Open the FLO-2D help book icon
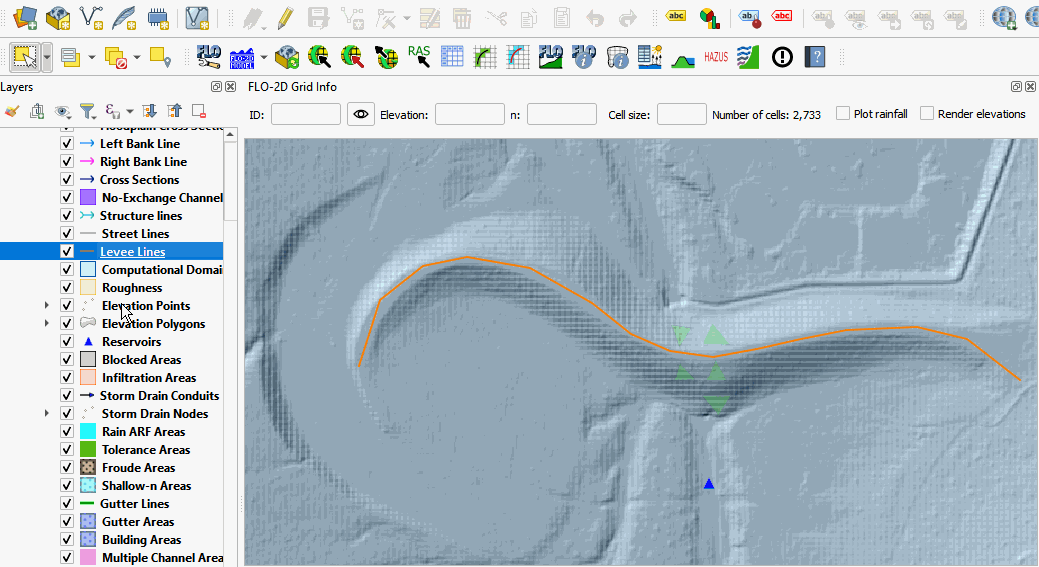Viewport: 1039px width, 567px height. [816, 57]
